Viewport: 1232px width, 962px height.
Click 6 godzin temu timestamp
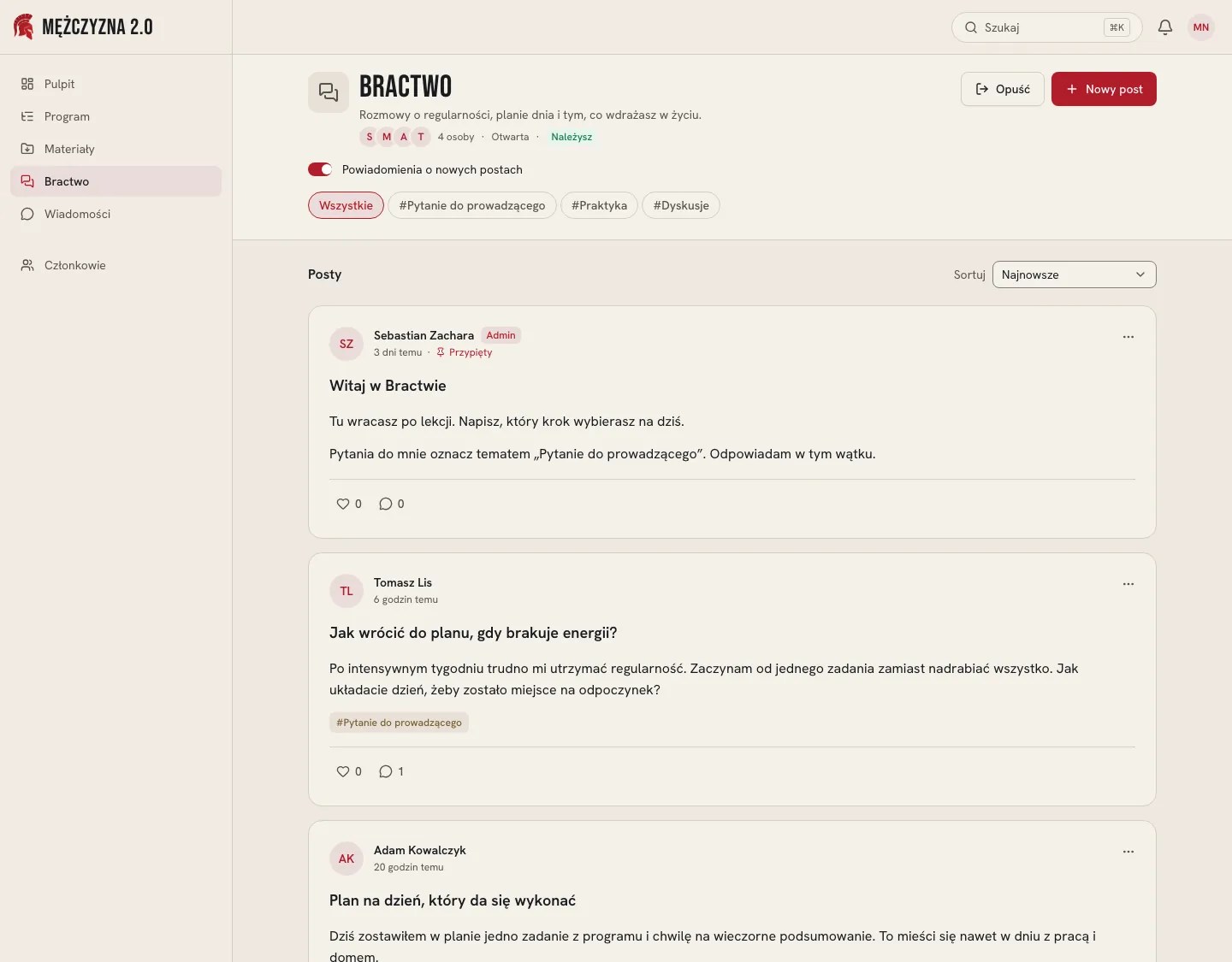406,599
